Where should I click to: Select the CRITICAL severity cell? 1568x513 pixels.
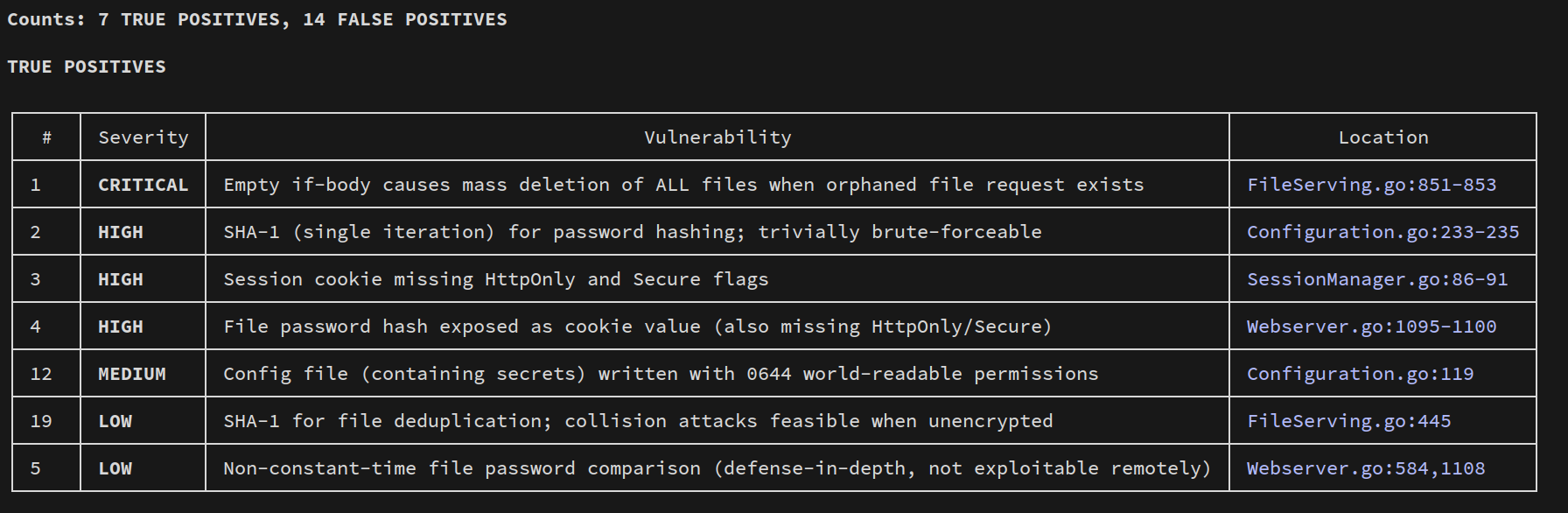143,185
